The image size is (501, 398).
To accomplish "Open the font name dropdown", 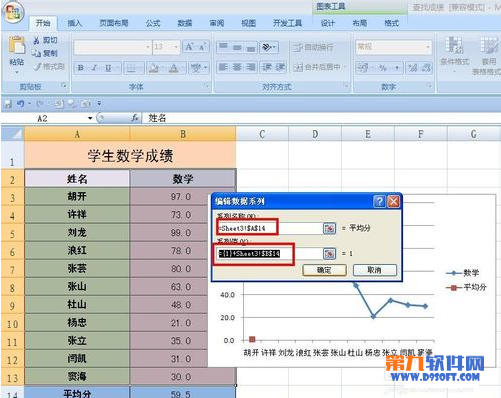I will 148,47.
